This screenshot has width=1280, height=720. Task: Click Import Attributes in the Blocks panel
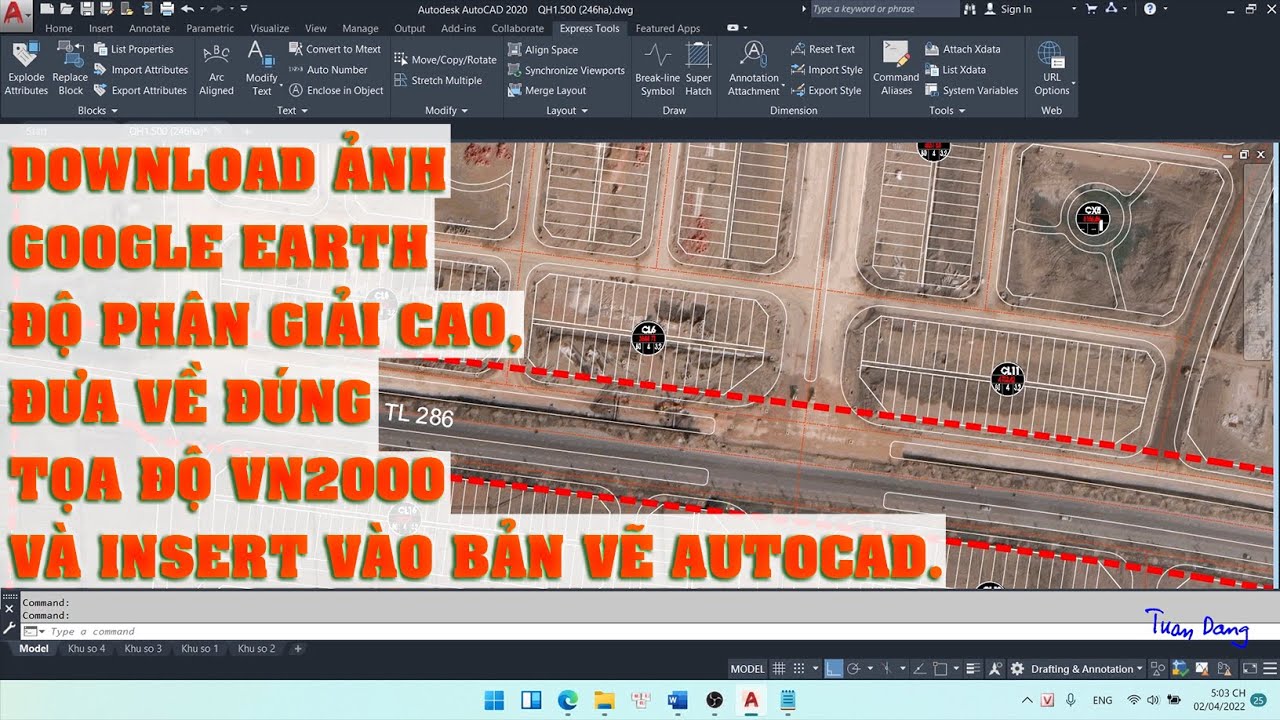pos(141,70)
